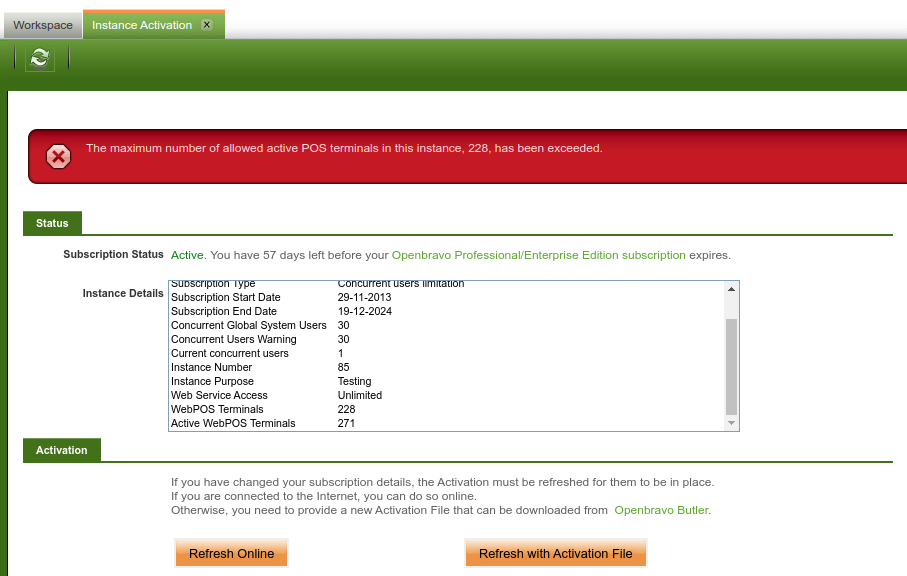Image resolution: width=907 pixels, height=576 pixels.
Task: Click the Refresh Online button
Action: point(231,553)
